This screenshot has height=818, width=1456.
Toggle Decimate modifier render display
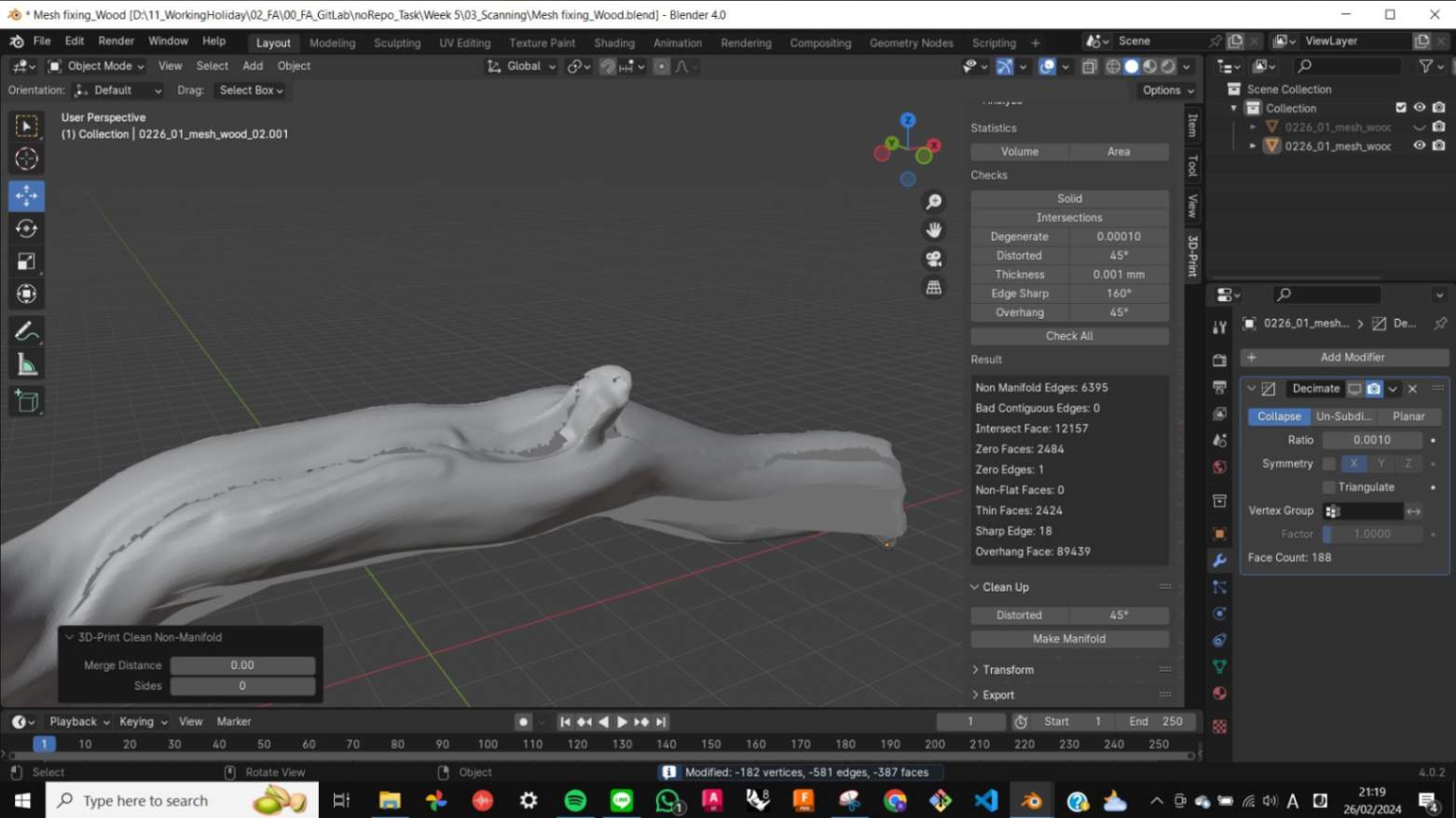point(1374,389)
